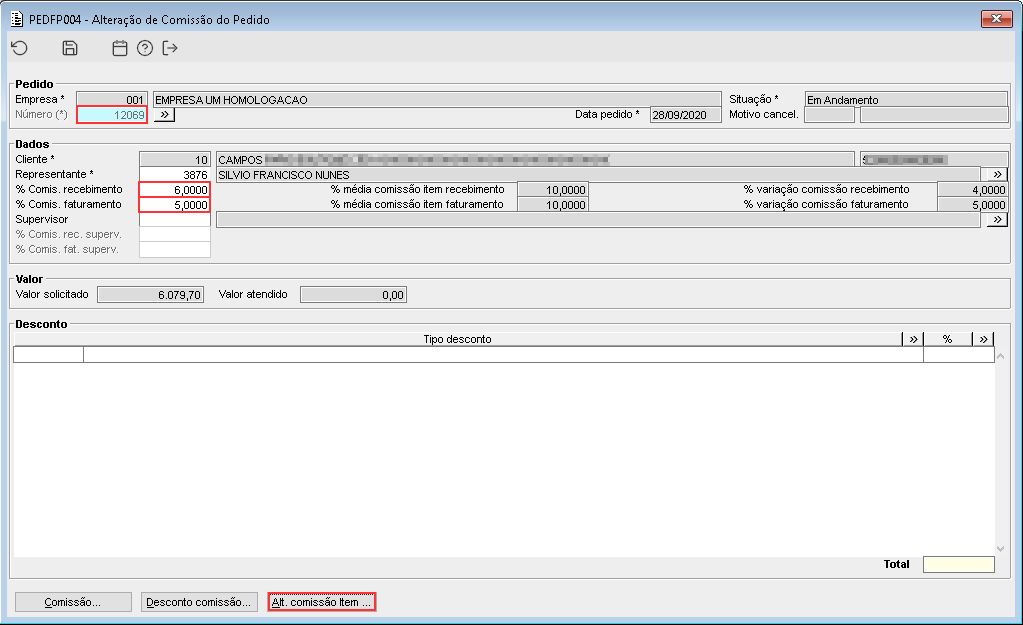Click the window document icon in title bar
1023x625 pixels.
coord(17,19)
